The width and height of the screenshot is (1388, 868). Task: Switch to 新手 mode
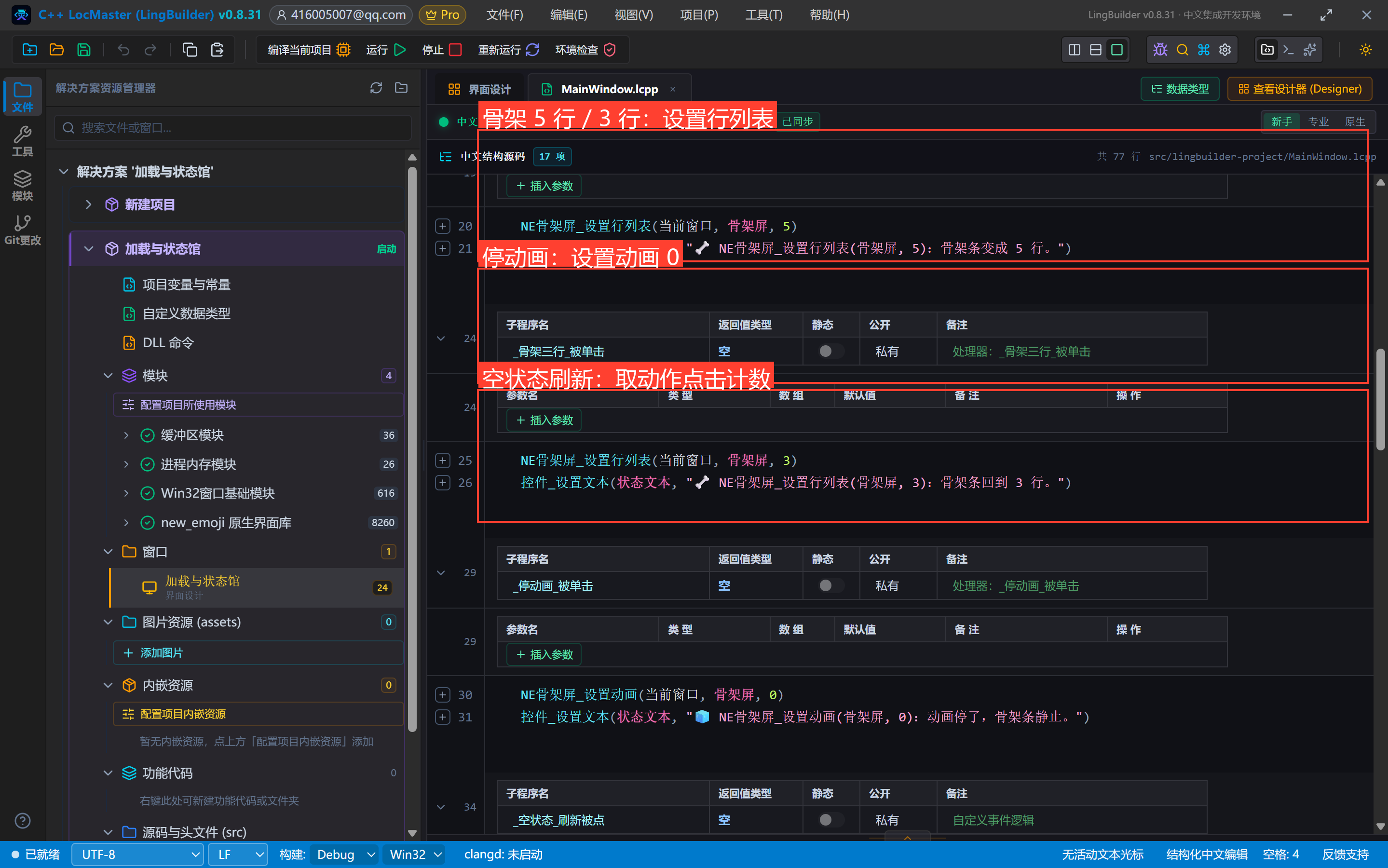click(1281, 121)
